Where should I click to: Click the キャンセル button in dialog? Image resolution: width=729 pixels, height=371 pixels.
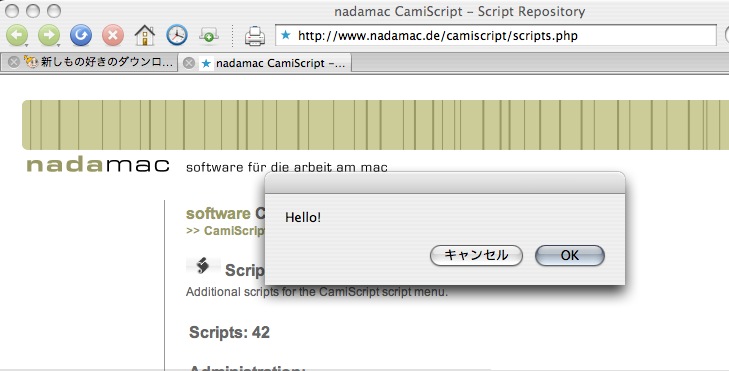(x=476, y=255)
